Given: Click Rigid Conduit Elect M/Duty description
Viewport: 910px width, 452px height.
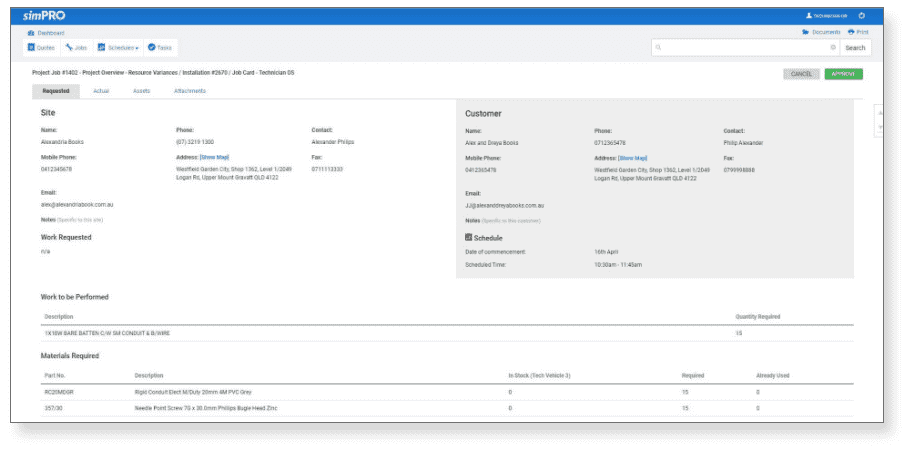Looking at the screenshot, I should click(193, 392).
